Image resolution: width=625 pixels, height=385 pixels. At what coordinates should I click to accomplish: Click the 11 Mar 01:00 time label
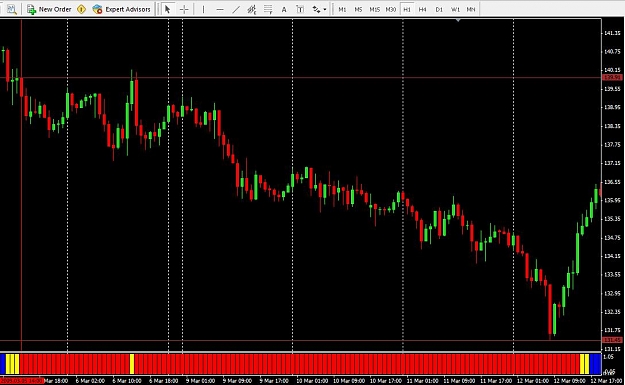pyautogui.click(x=422, y=381)
